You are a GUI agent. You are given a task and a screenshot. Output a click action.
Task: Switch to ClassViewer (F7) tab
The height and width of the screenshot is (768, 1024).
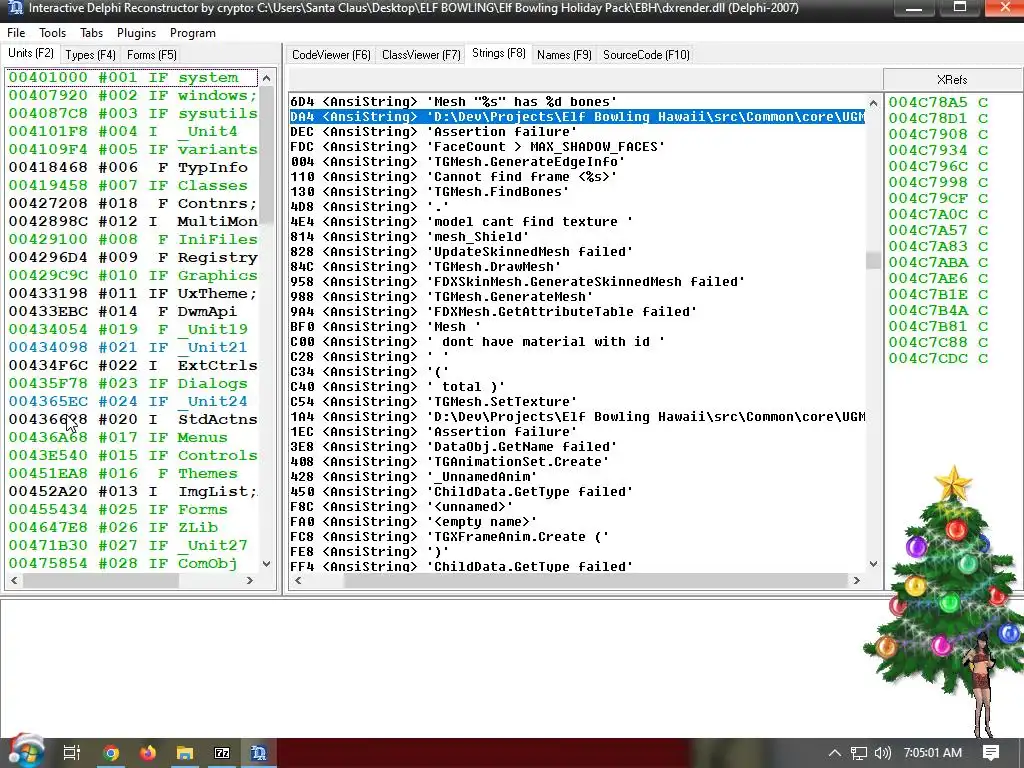tap(421, 55)
